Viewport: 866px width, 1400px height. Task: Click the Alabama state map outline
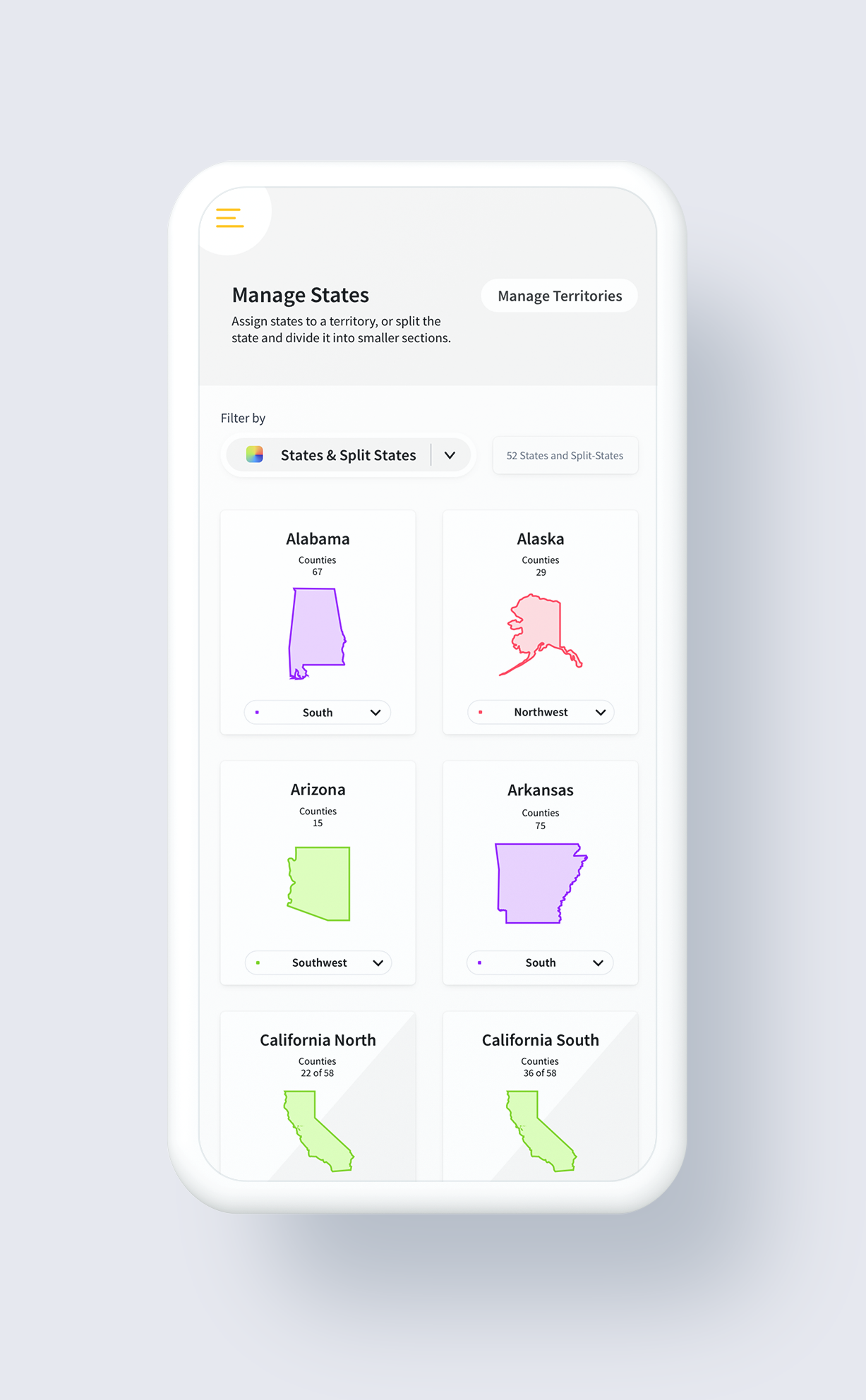click(317, 633)
